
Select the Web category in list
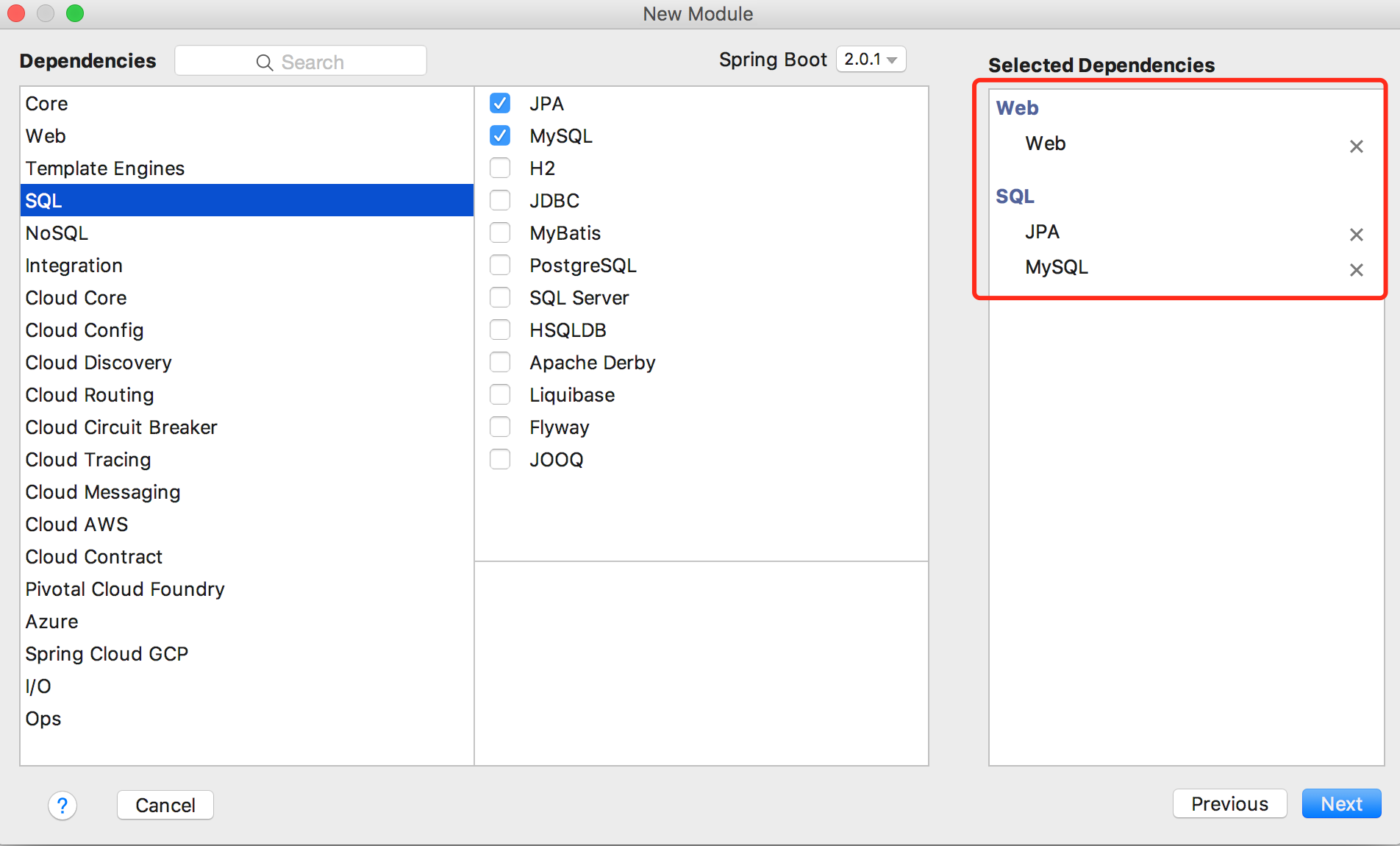(x=247, y=135)
